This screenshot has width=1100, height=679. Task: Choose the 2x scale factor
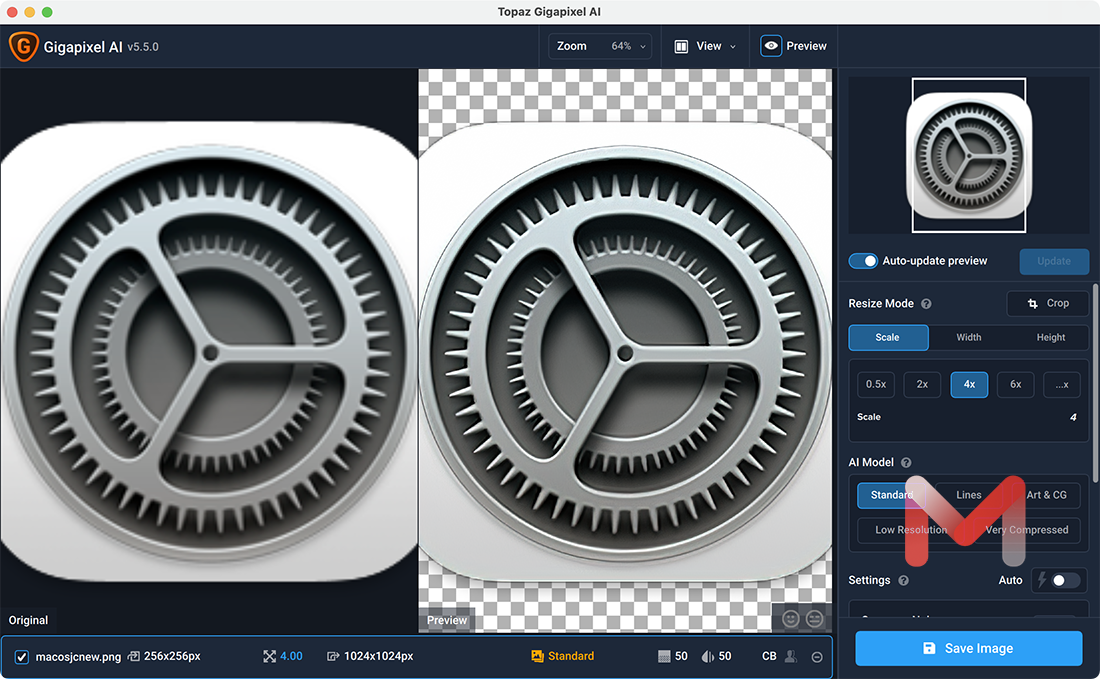(922, 384)
